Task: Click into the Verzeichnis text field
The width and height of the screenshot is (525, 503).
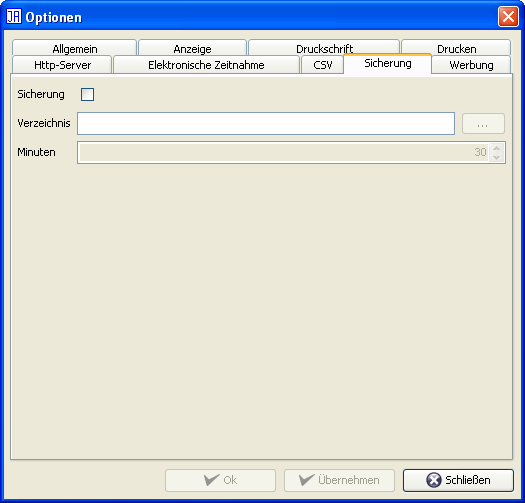Action: pyautogui.click(x=266, y=124)
